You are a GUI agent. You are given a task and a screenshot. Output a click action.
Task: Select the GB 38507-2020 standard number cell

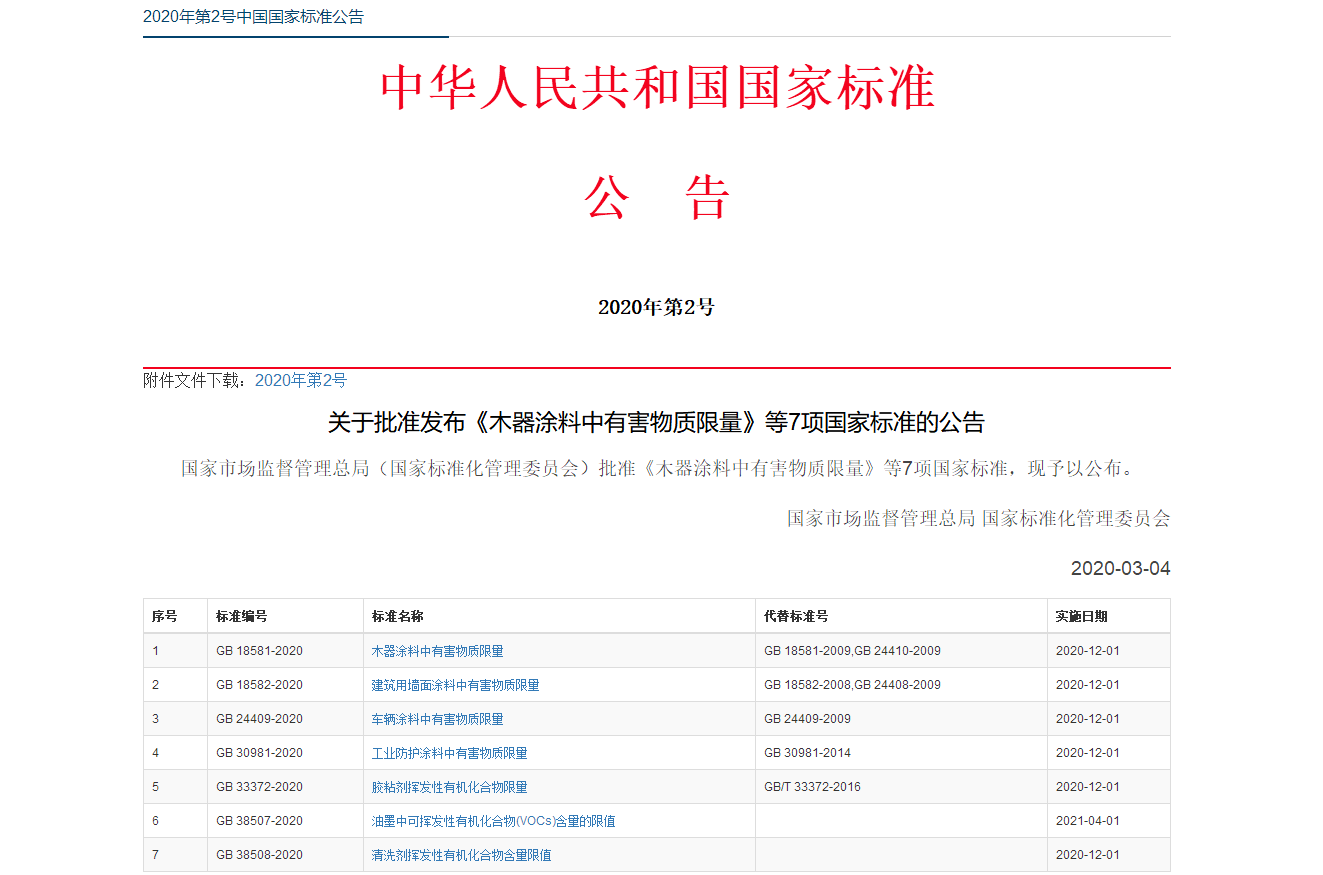click(259, 821)
